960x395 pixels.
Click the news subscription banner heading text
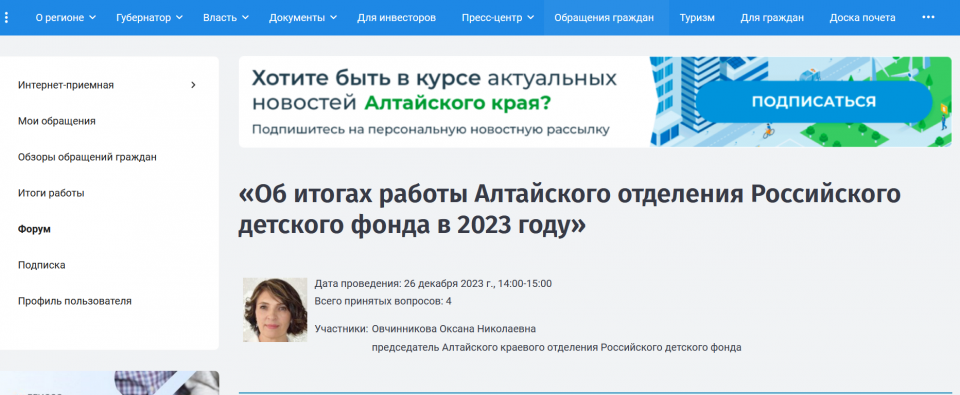point(434,90)
